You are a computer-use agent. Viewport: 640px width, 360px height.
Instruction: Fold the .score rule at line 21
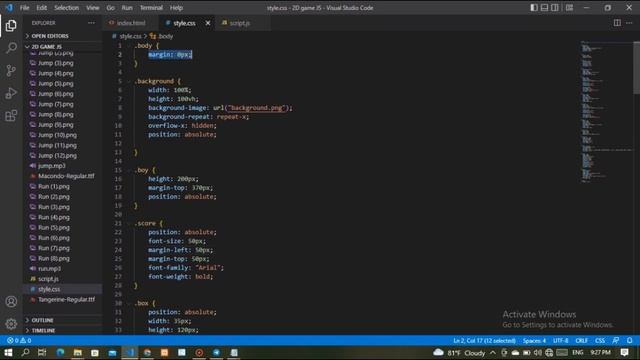[129, 223]
